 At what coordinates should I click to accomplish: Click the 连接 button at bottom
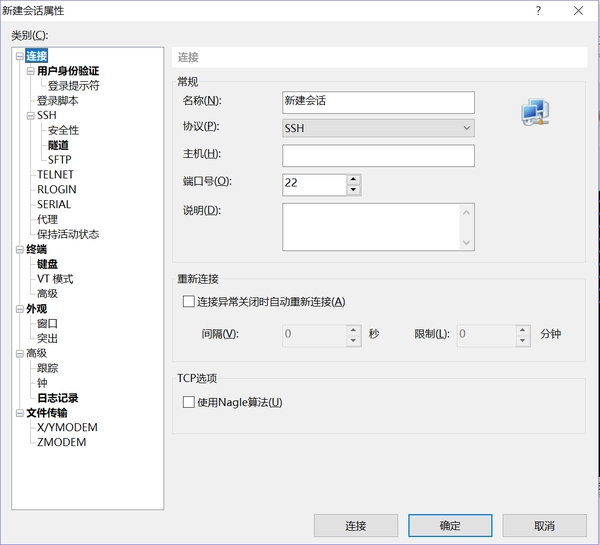coord(355,525)
